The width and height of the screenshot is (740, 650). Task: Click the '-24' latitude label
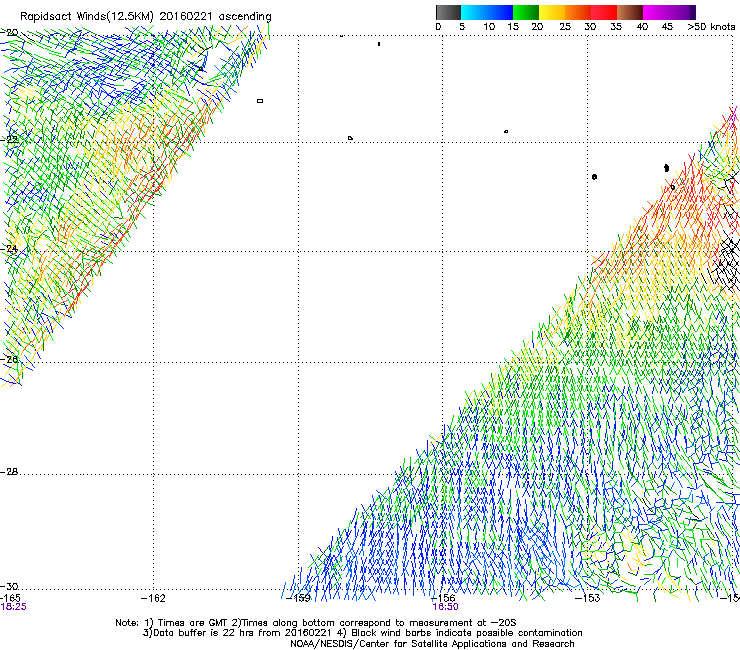(10, 248)
